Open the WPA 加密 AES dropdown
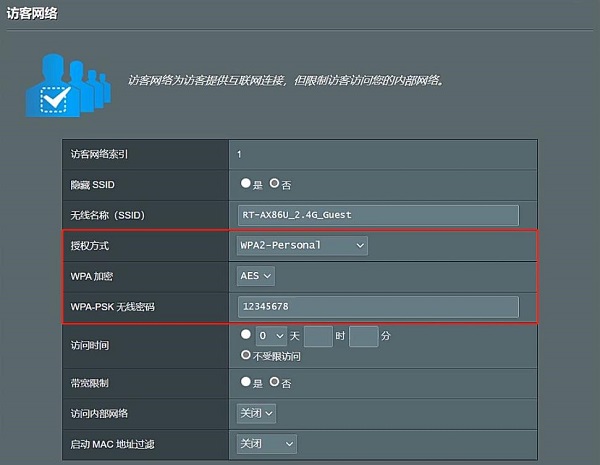This screenshot has height=465, width=600. (255, 275)
